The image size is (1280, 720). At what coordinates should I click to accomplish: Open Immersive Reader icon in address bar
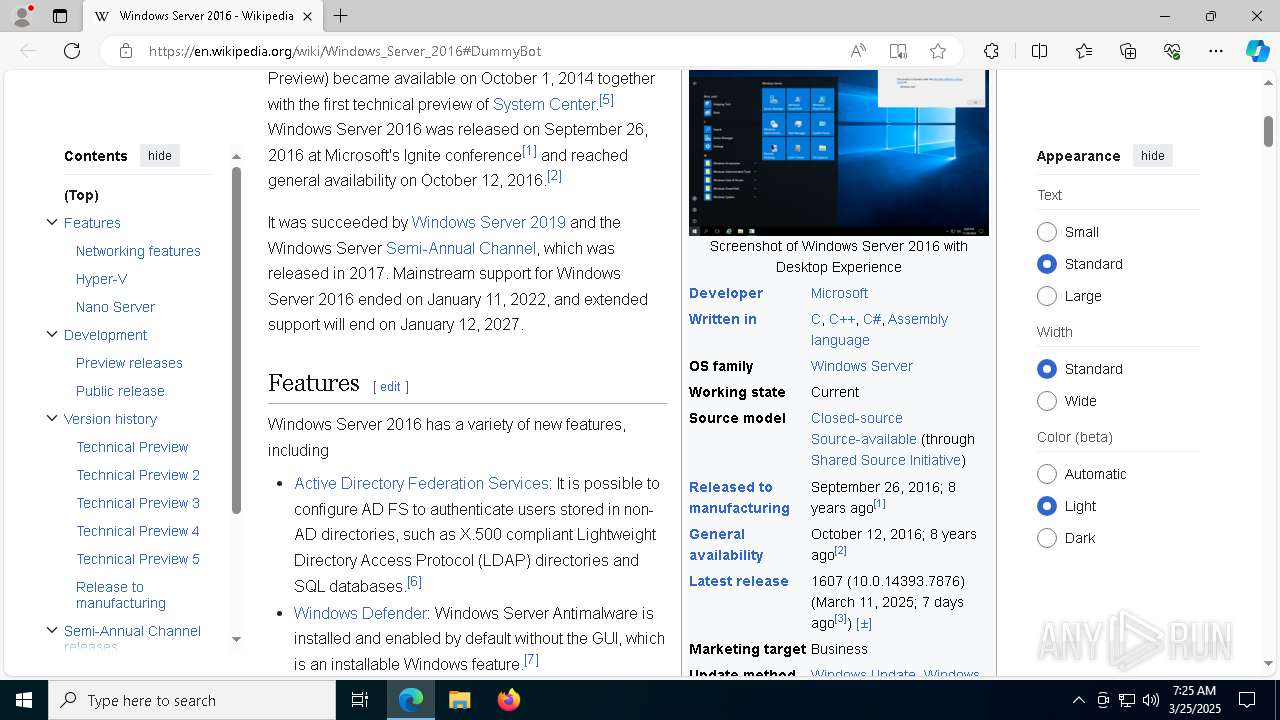click(898, 51)
